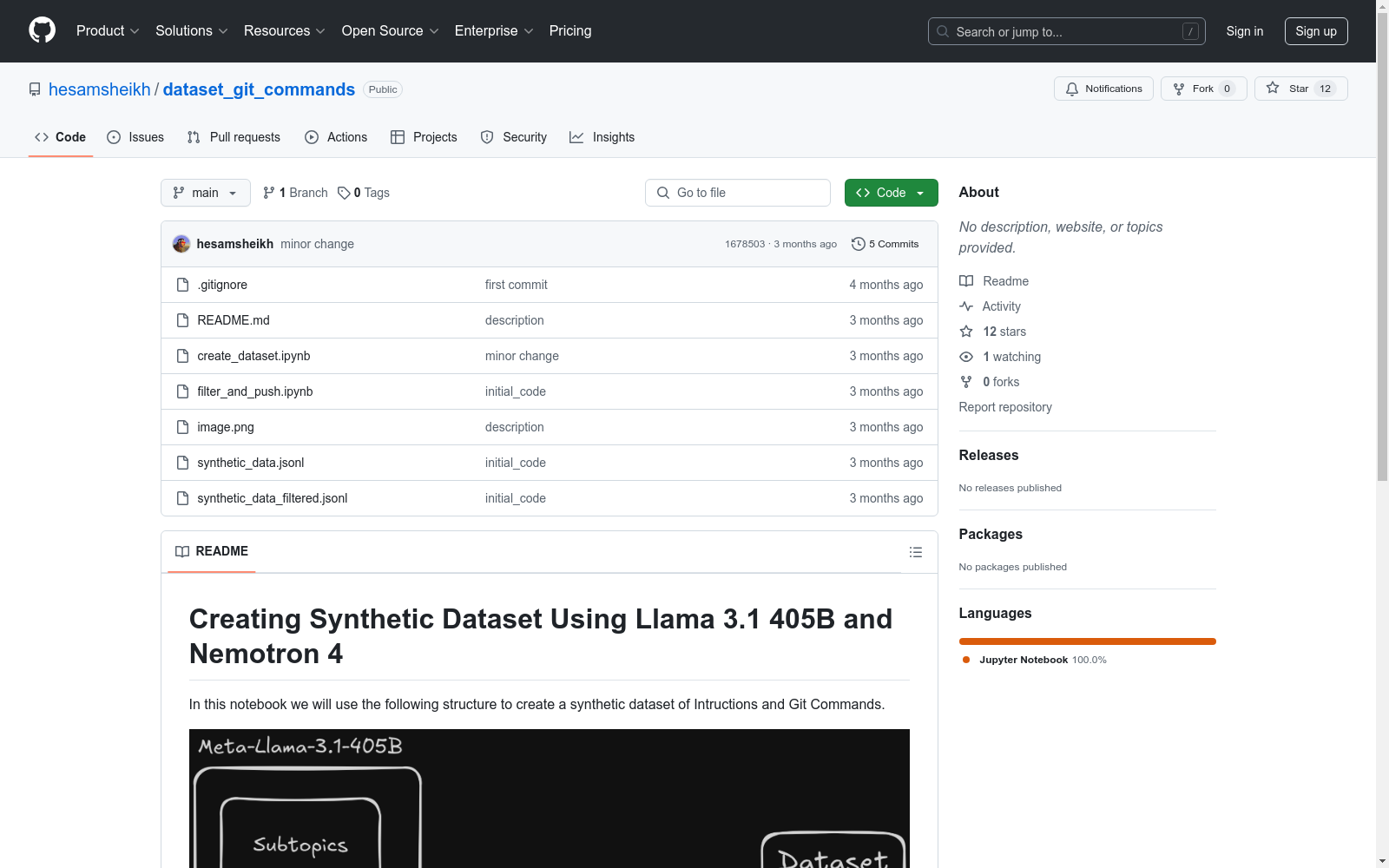
Task: Expand the Resources menu
Action: click(285, 30)
